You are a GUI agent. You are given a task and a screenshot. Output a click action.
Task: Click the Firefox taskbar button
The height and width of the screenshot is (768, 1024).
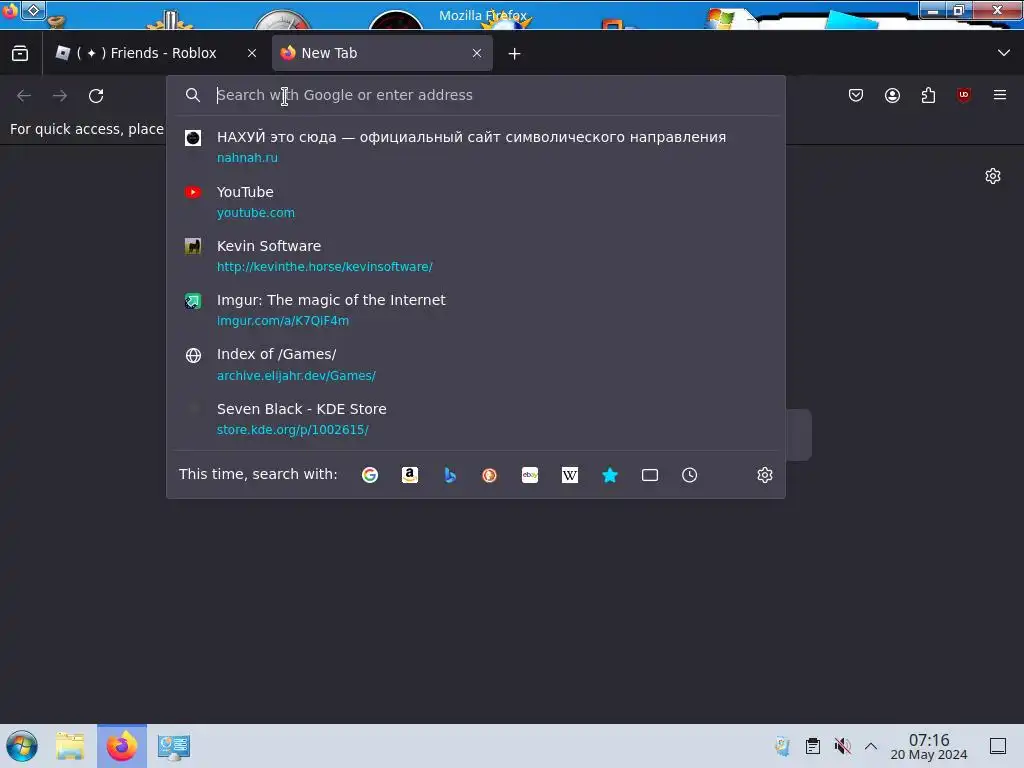[122, 746]
